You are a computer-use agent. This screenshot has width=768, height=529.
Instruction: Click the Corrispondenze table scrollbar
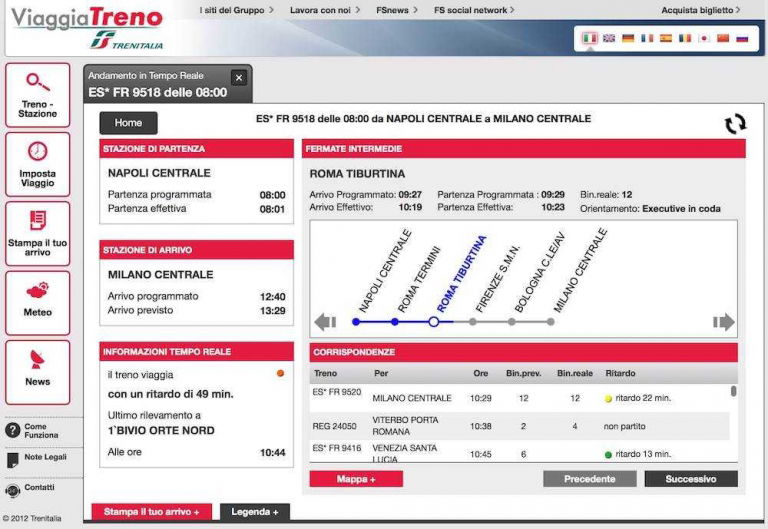(x=733, y=391)
